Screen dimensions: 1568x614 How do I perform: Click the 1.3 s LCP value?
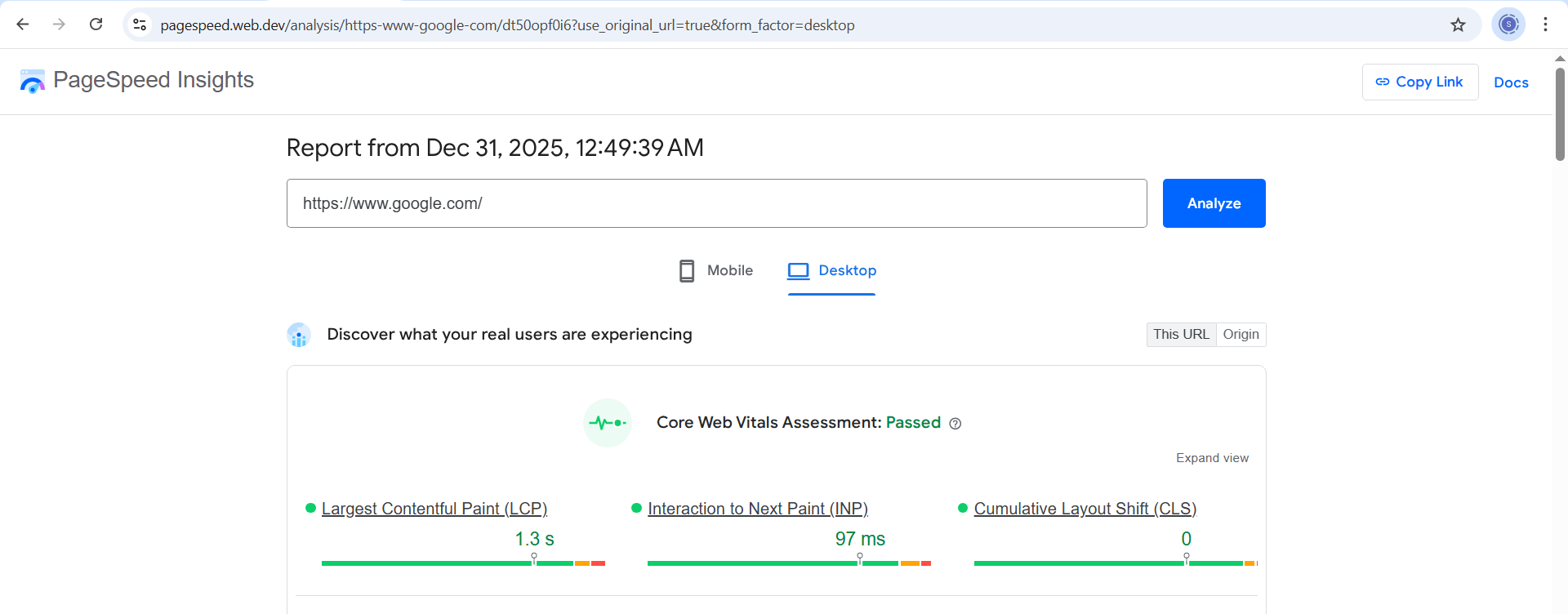pos(535,539)
